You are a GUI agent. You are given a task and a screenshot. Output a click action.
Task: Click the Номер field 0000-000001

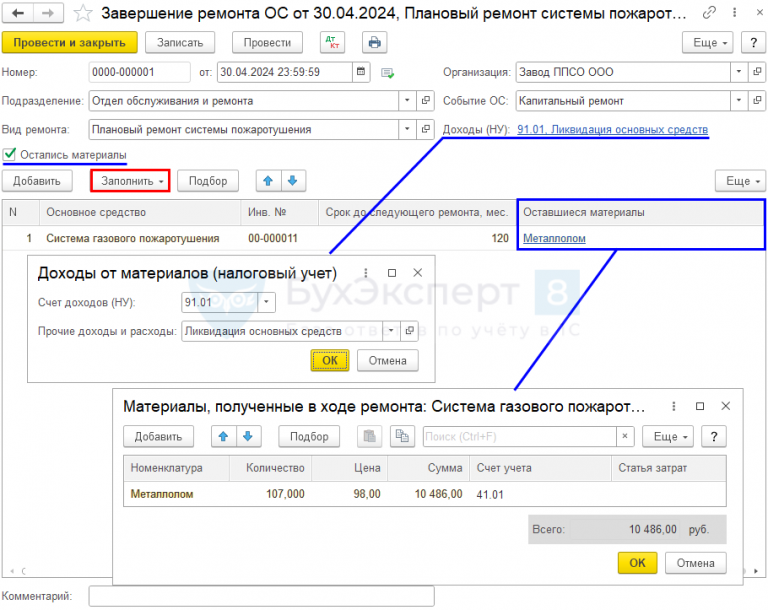coord(140,72)
